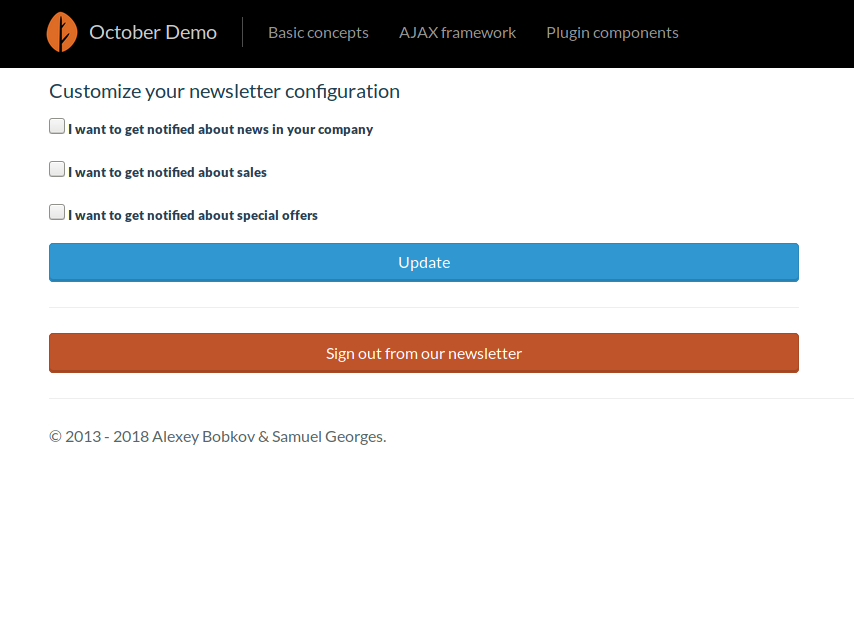Enable the company news notification checkbox
The width and height of the screenshot is (854, 642).
point(57,126)
